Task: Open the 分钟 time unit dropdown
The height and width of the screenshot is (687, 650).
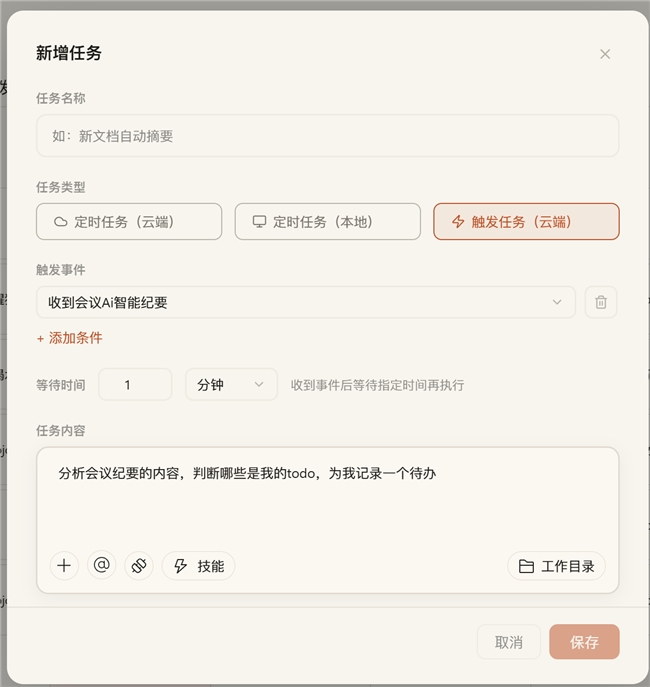Action: (231, 385)
